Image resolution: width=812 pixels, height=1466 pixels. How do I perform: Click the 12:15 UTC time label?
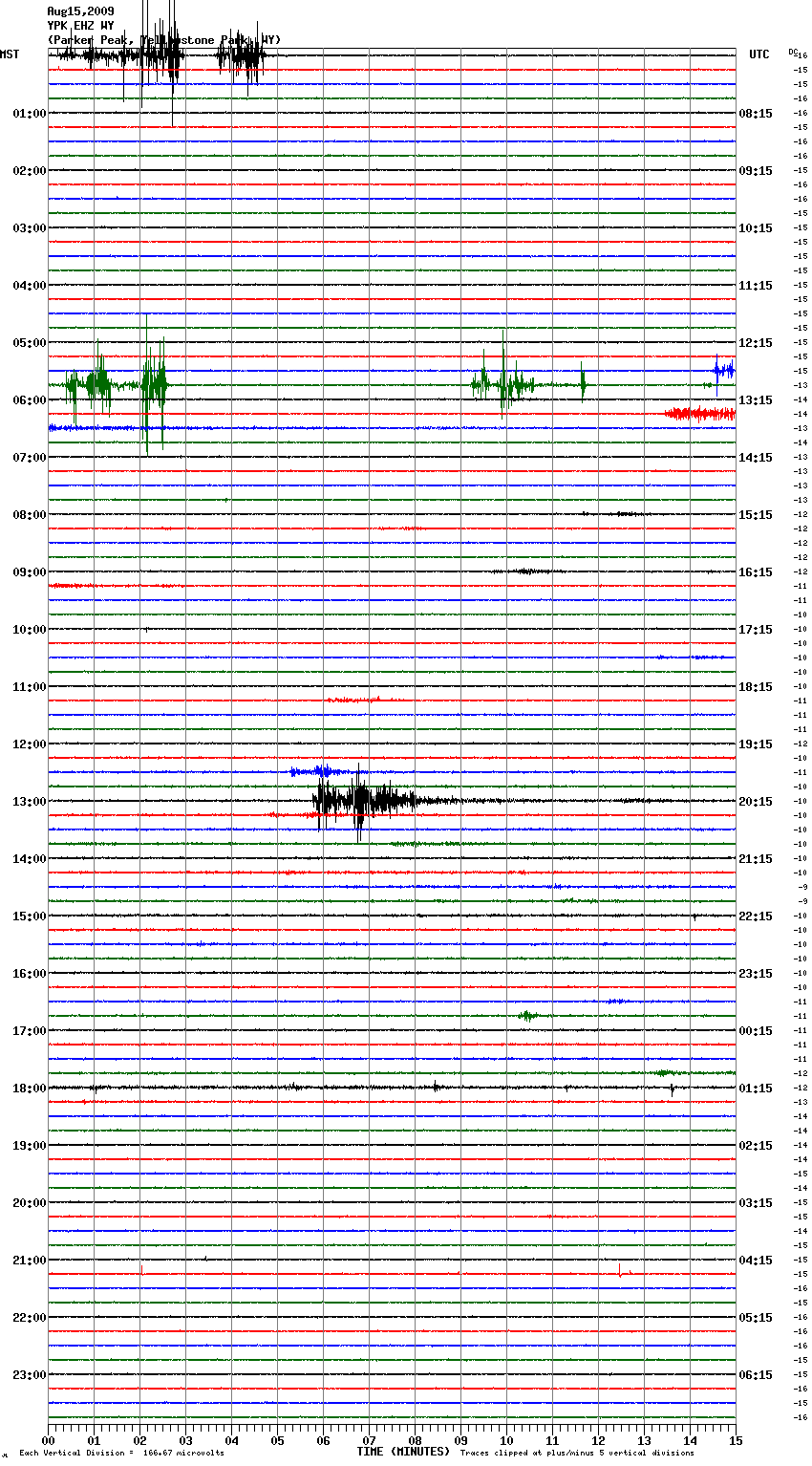pyautogui.click(x=756, y=343)
